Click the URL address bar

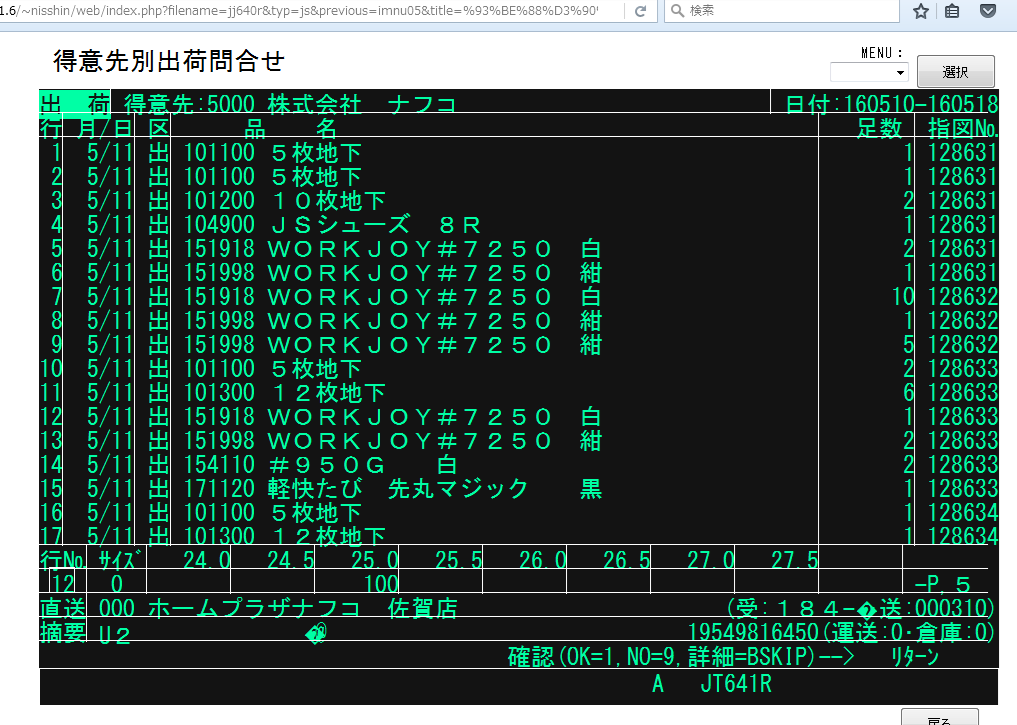[x=310, y=11]
